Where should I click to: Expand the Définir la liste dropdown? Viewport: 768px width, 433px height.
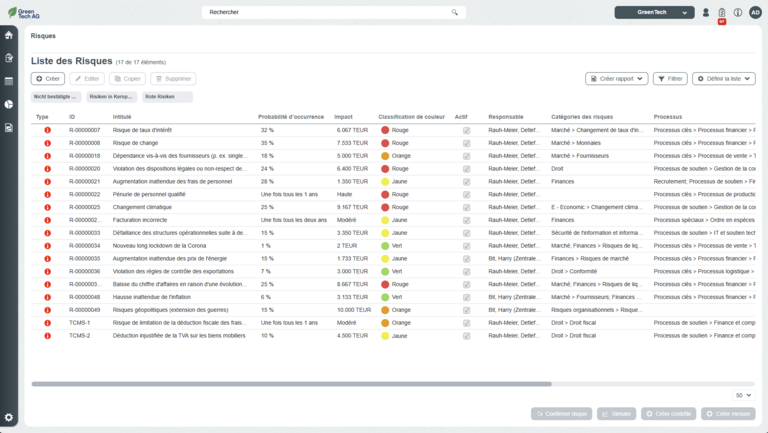pos(724,78)
